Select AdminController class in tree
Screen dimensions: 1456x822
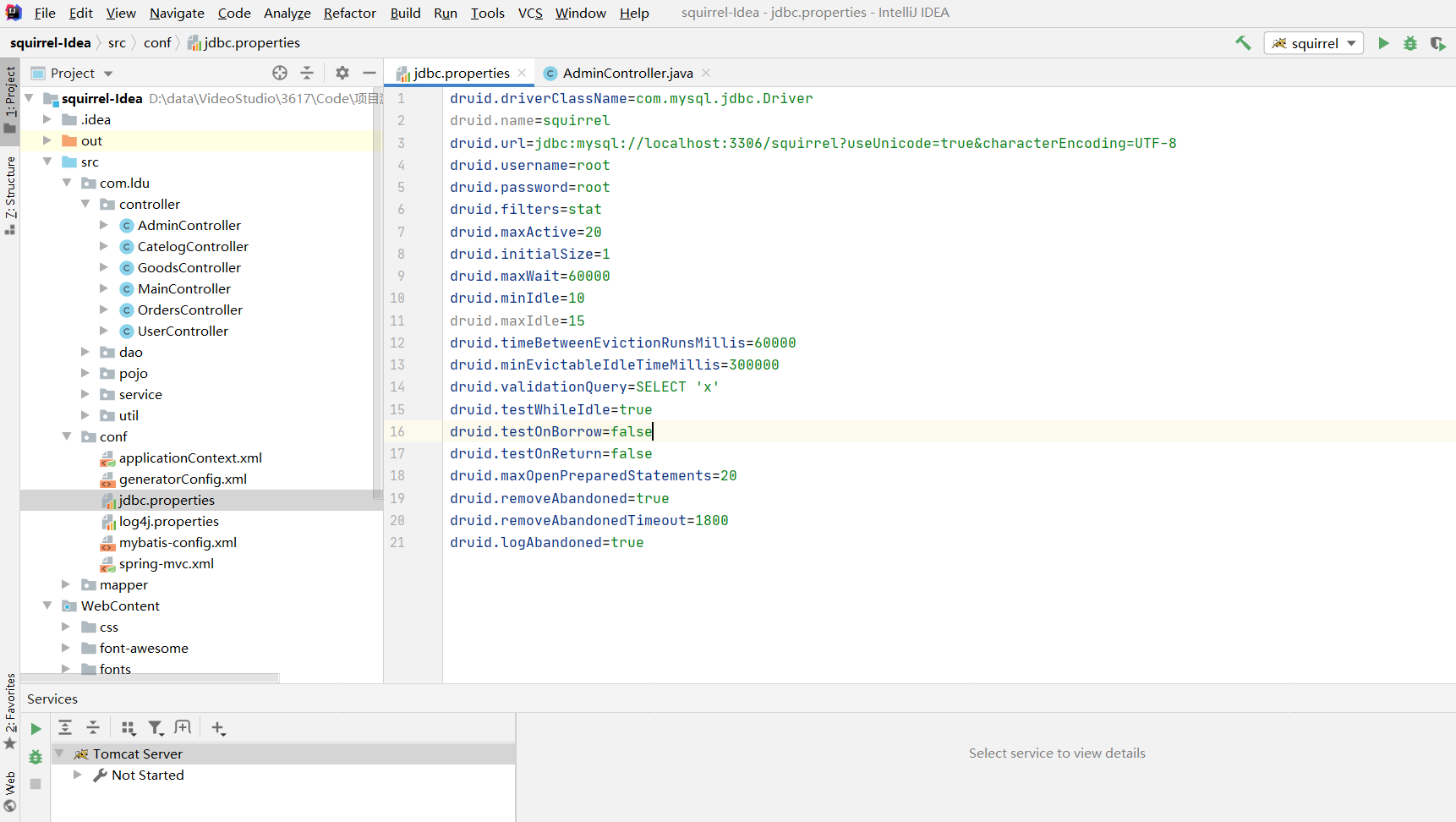click(x=189, y=225)
